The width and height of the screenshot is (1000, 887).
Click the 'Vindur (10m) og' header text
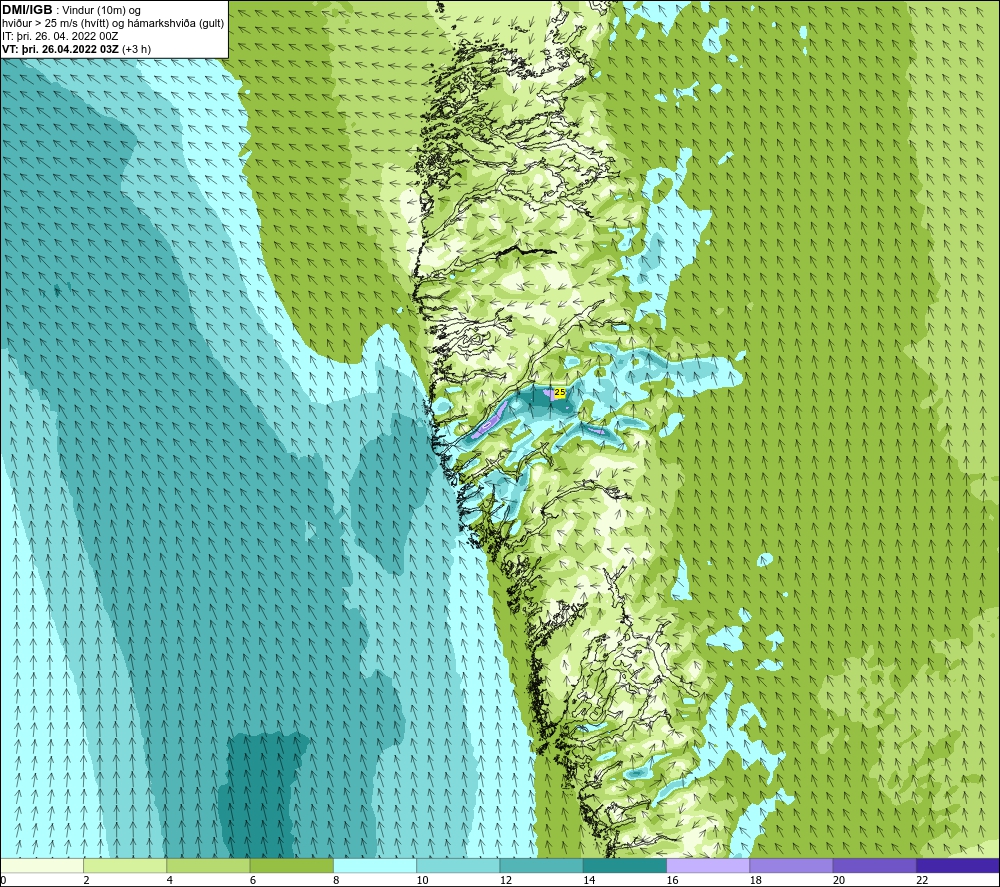(102, 10)
